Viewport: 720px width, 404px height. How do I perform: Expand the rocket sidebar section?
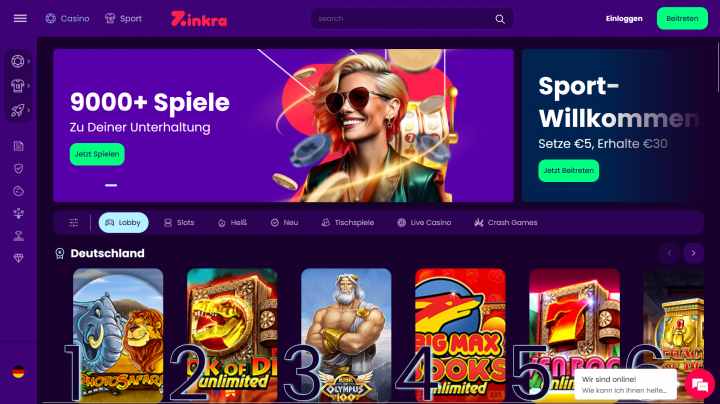[18, 110]
